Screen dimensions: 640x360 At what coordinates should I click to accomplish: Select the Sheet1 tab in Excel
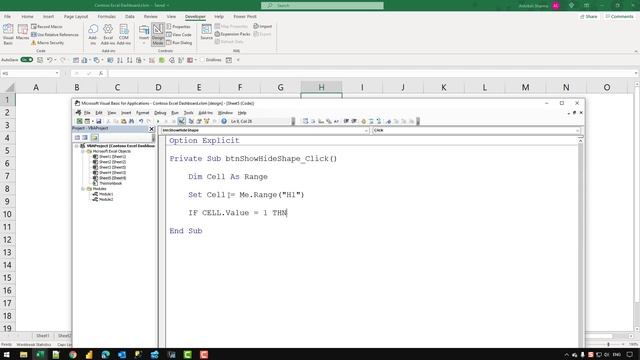(x=42, y=336)
